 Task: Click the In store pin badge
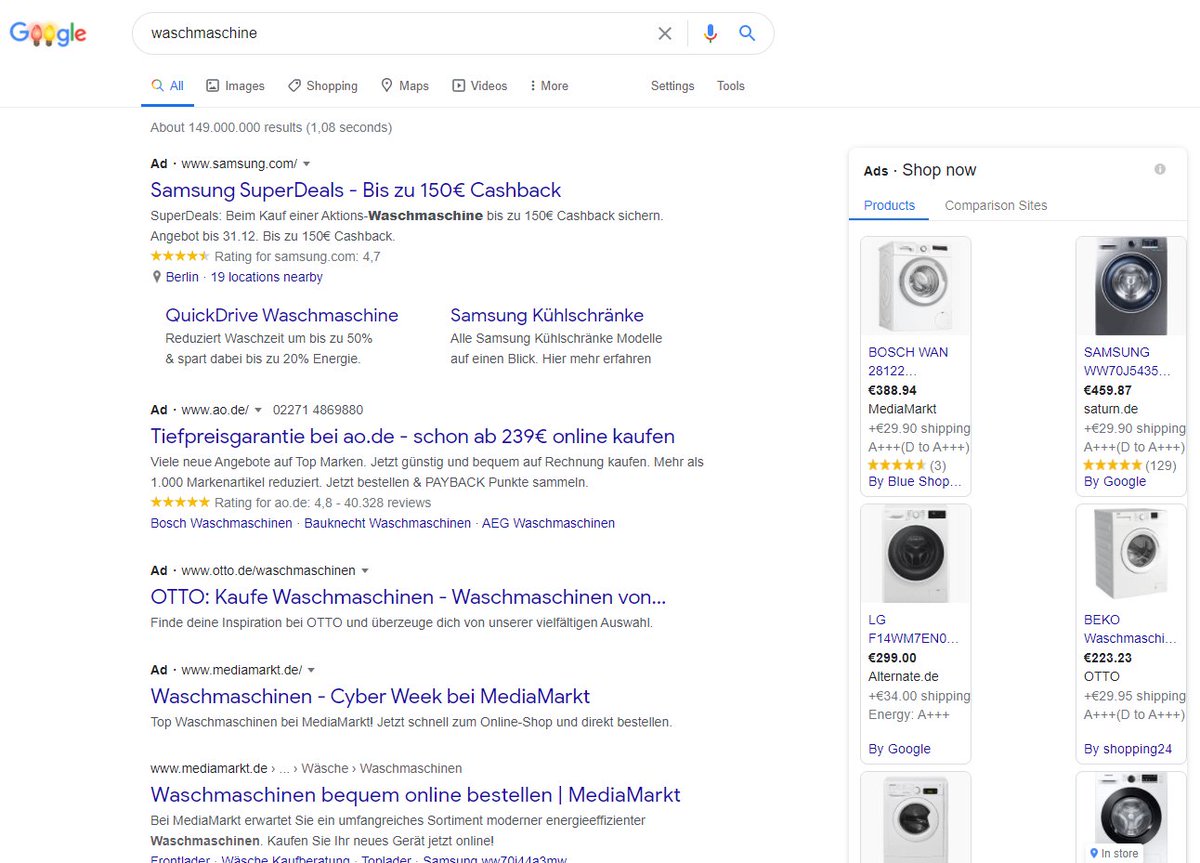[x=1115, y=854]
